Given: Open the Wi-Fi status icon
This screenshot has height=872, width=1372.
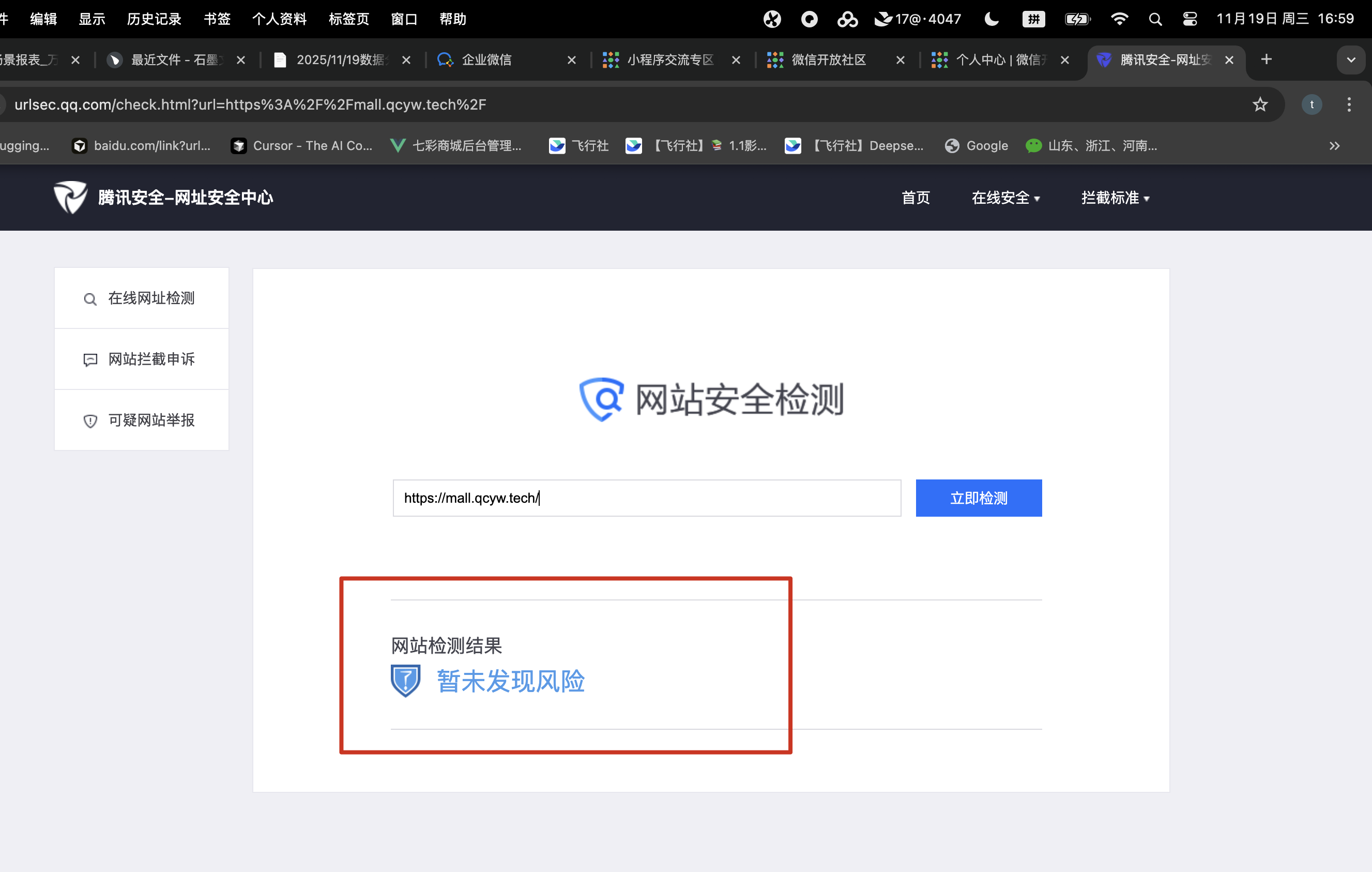Looking at the screenshot, I should [x=1119, y=19].
